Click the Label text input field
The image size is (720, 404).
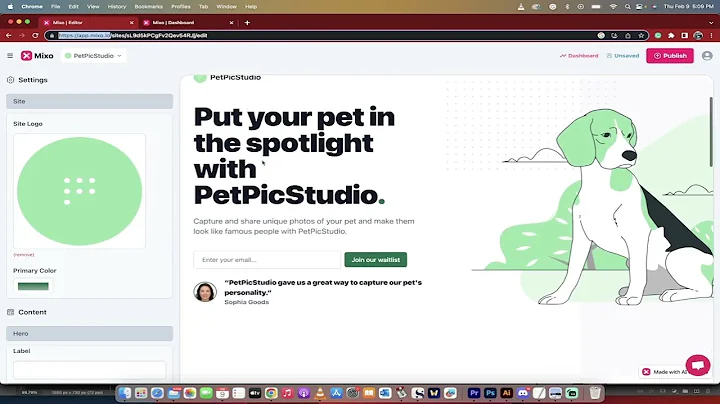[x=90, y=370]
